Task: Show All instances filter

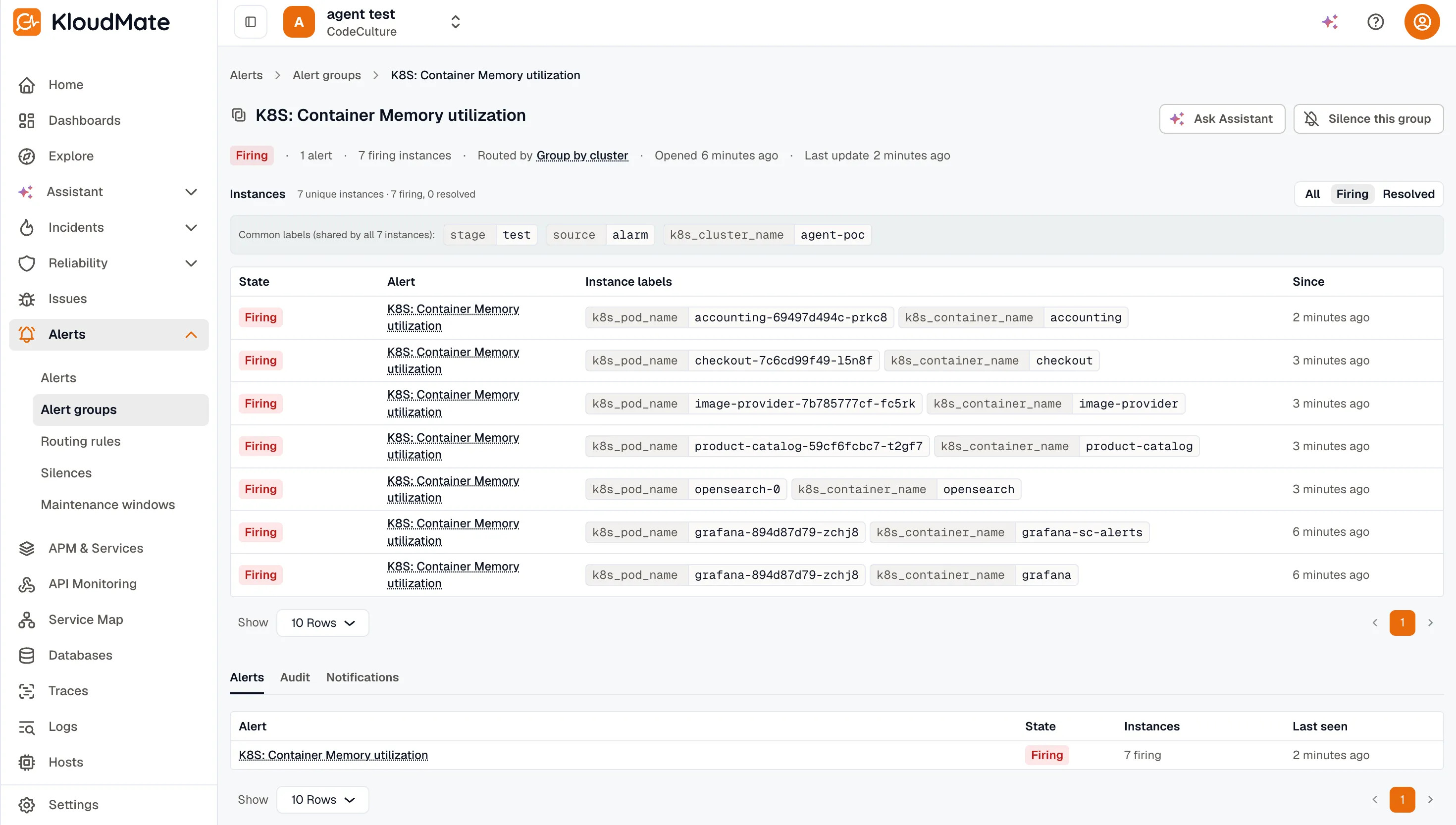Action: point(1311,194)
